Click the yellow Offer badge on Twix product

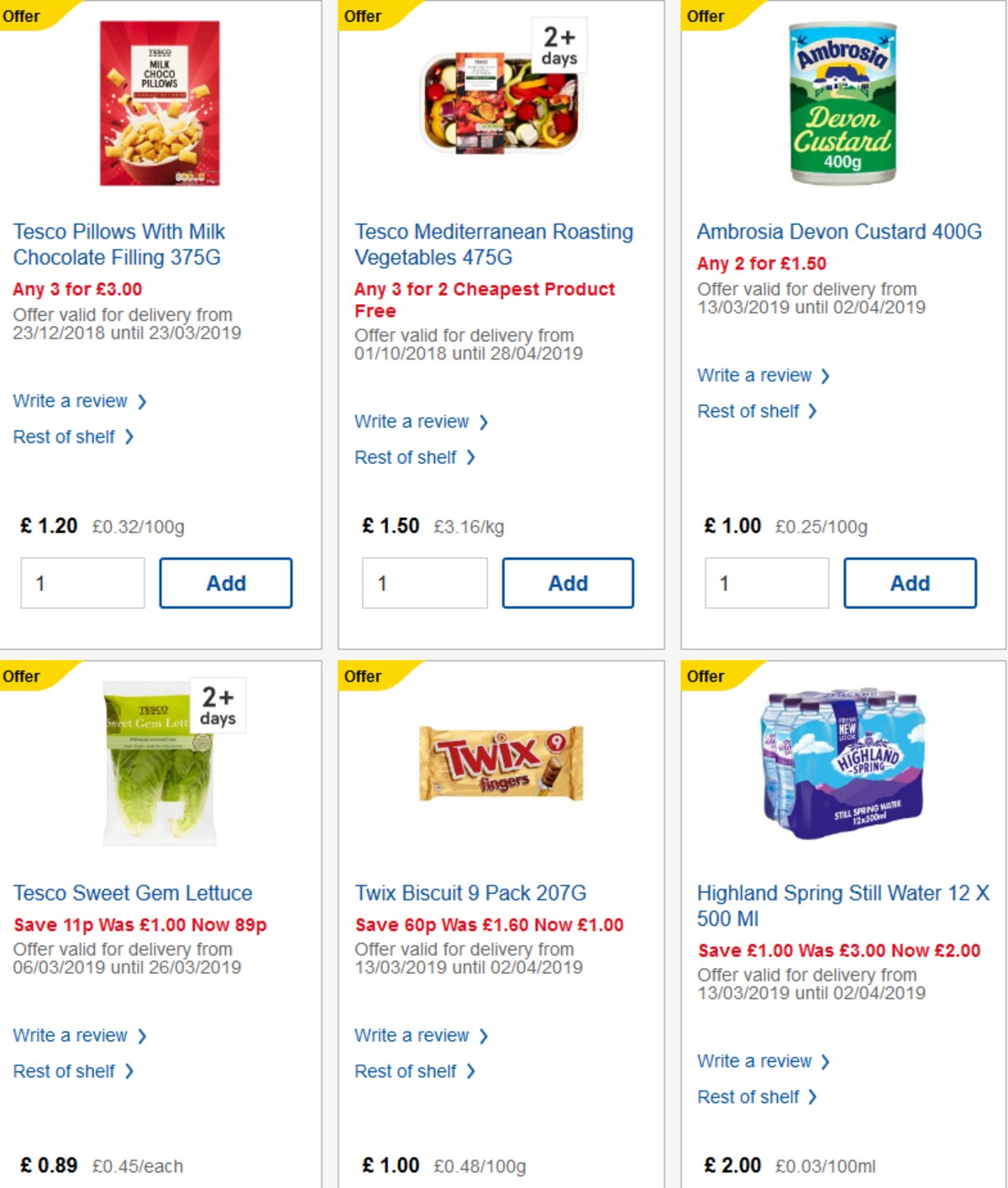[361, 675]
